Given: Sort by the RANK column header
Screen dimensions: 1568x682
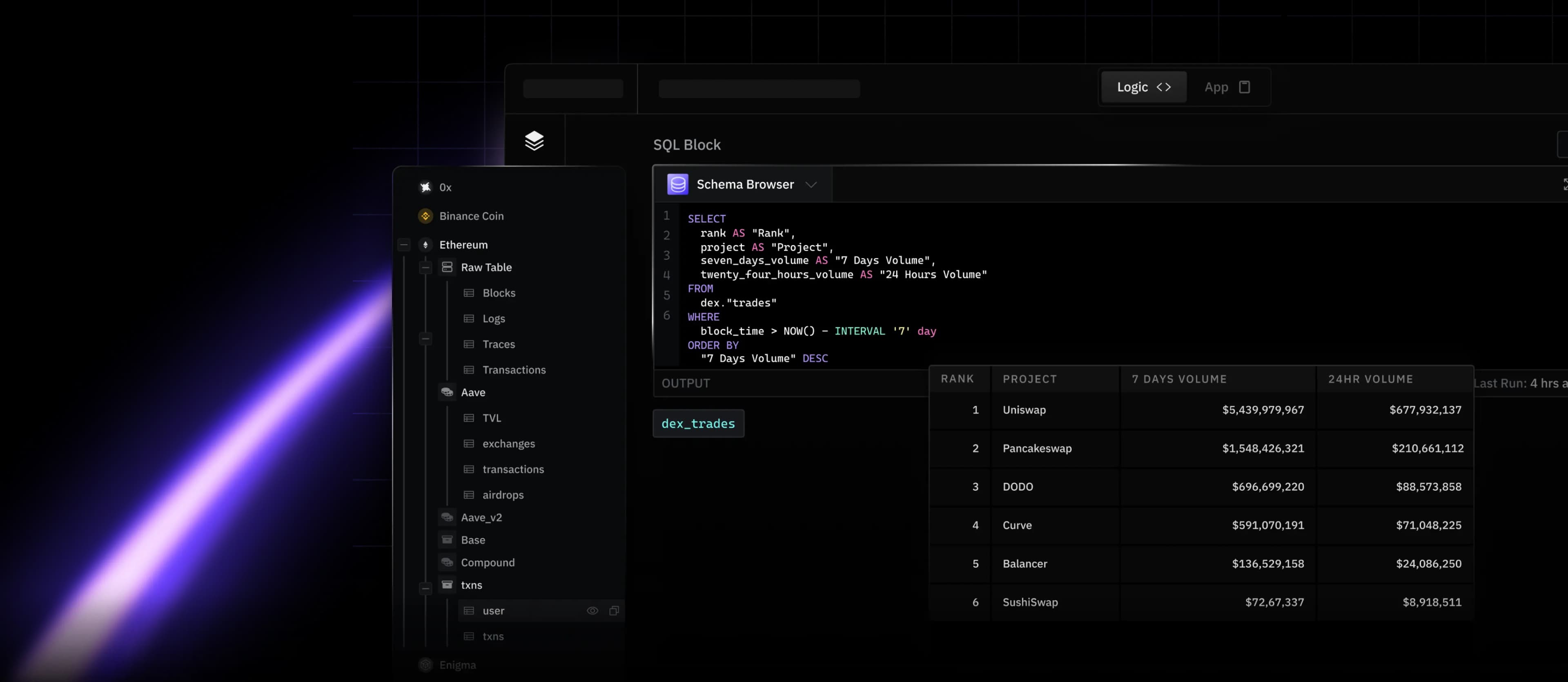Looking at the screenshot, I should pos(957,379).
